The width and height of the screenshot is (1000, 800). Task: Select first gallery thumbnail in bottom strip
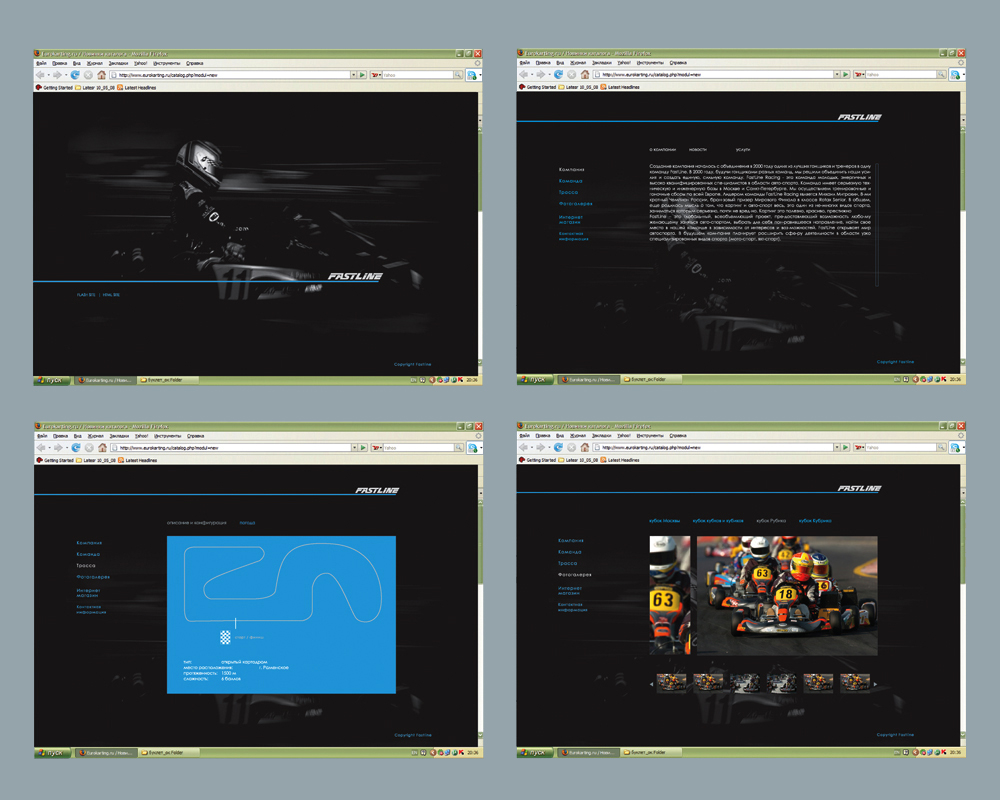pyautogui.click(x=671, y=683)
